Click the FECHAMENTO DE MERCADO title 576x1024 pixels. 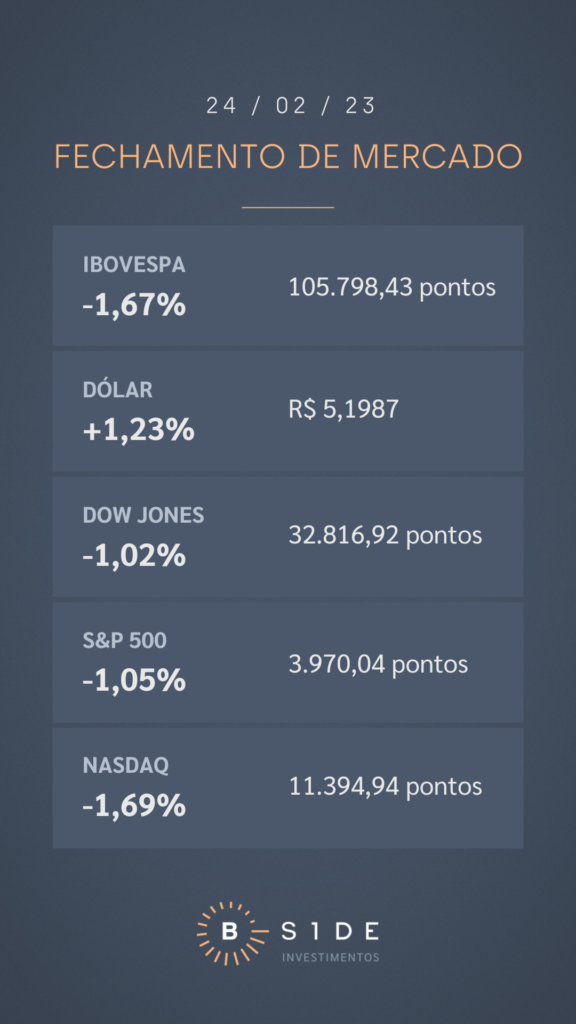[x=288, y=157]
